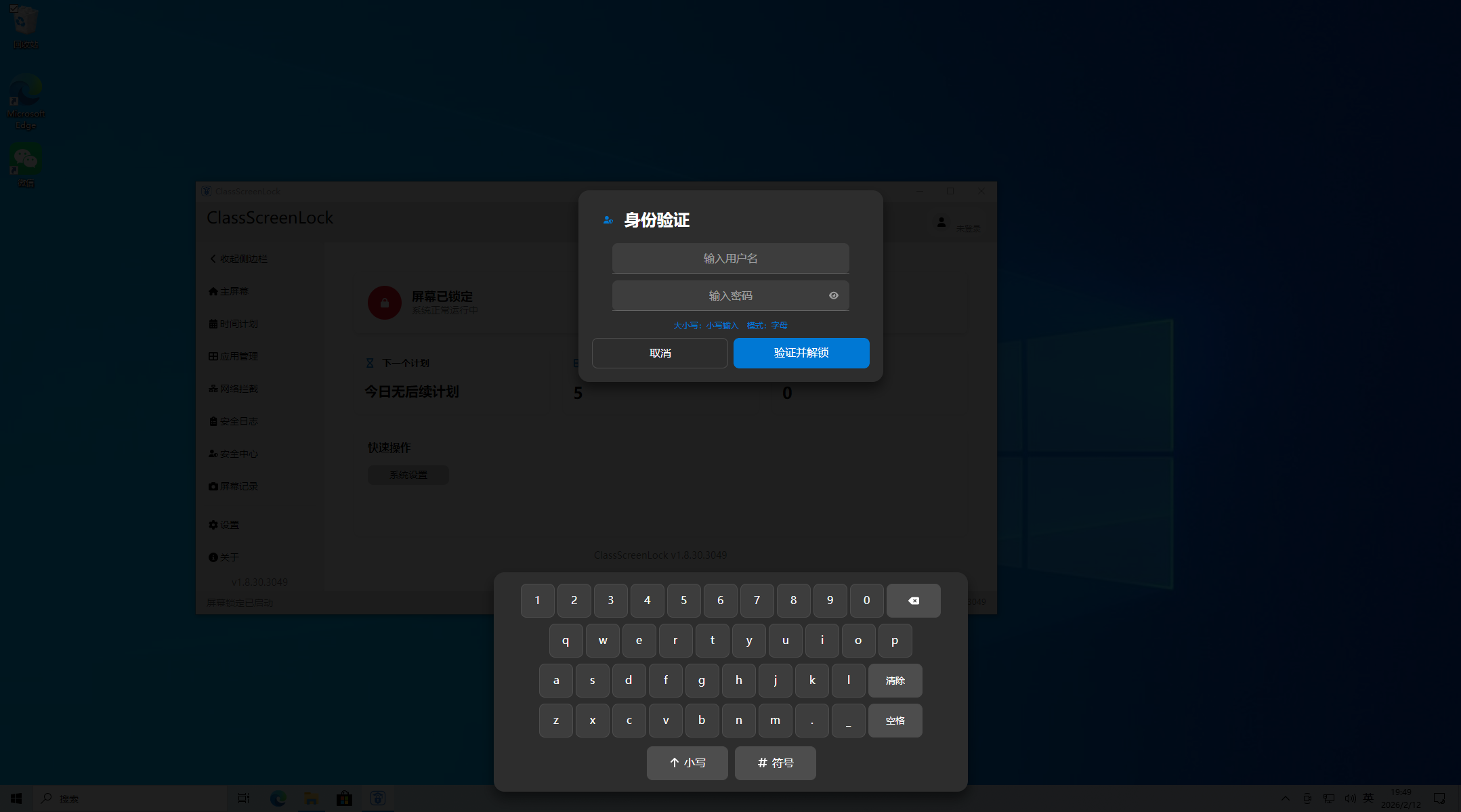Focus the 输入密码 password field

pyautogui.click(x=718, y=295)
